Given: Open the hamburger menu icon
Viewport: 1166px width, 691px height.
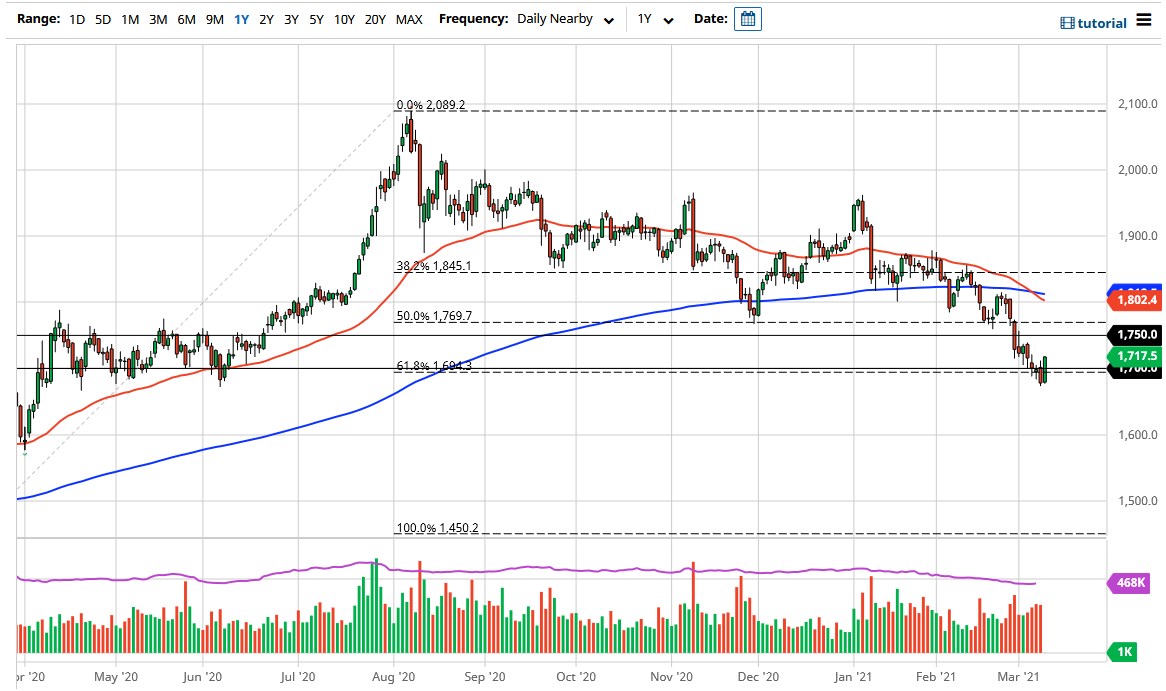Looking at the screenshot, I should (x=1143, y=22).
